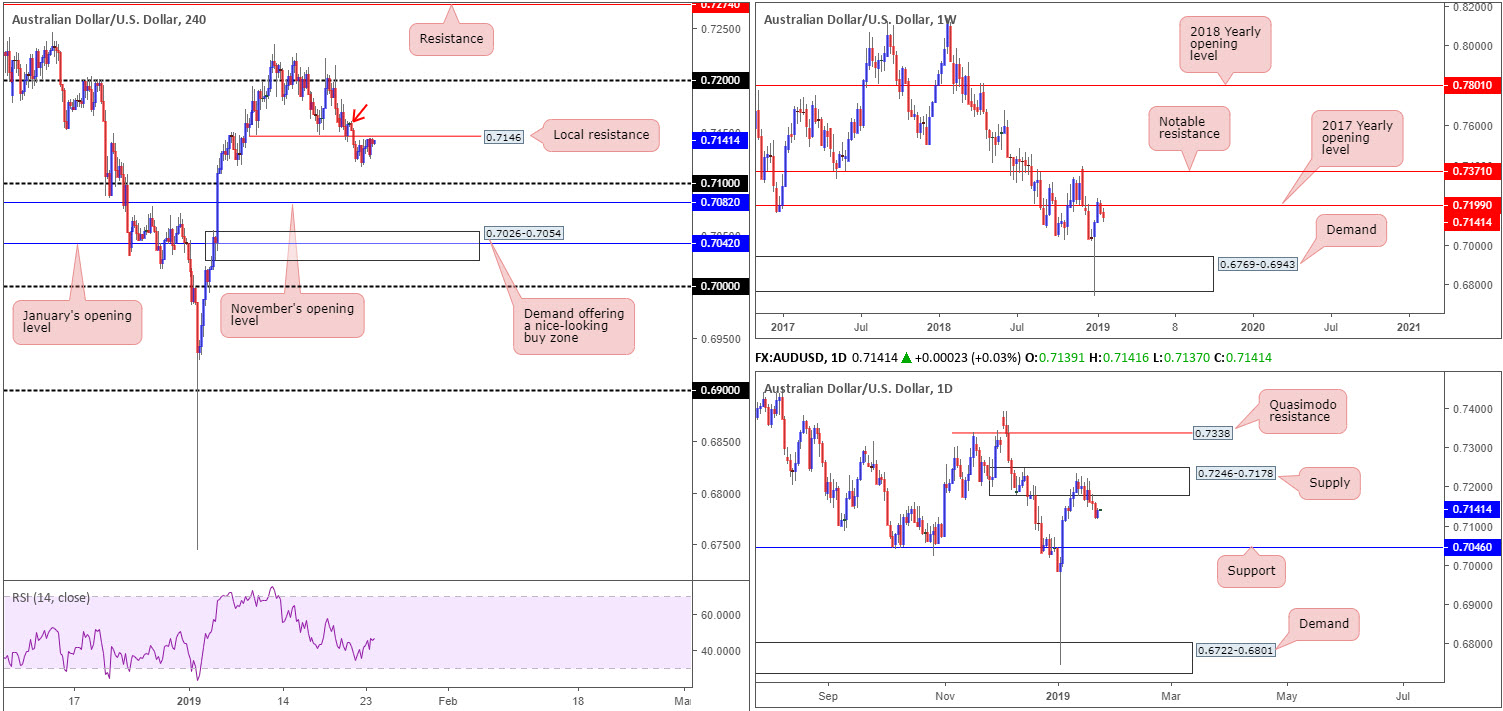This screenshot has width=1503, height=711.
Task: Click the 'January's opening level' callout
Action: [x=77, y=324]
